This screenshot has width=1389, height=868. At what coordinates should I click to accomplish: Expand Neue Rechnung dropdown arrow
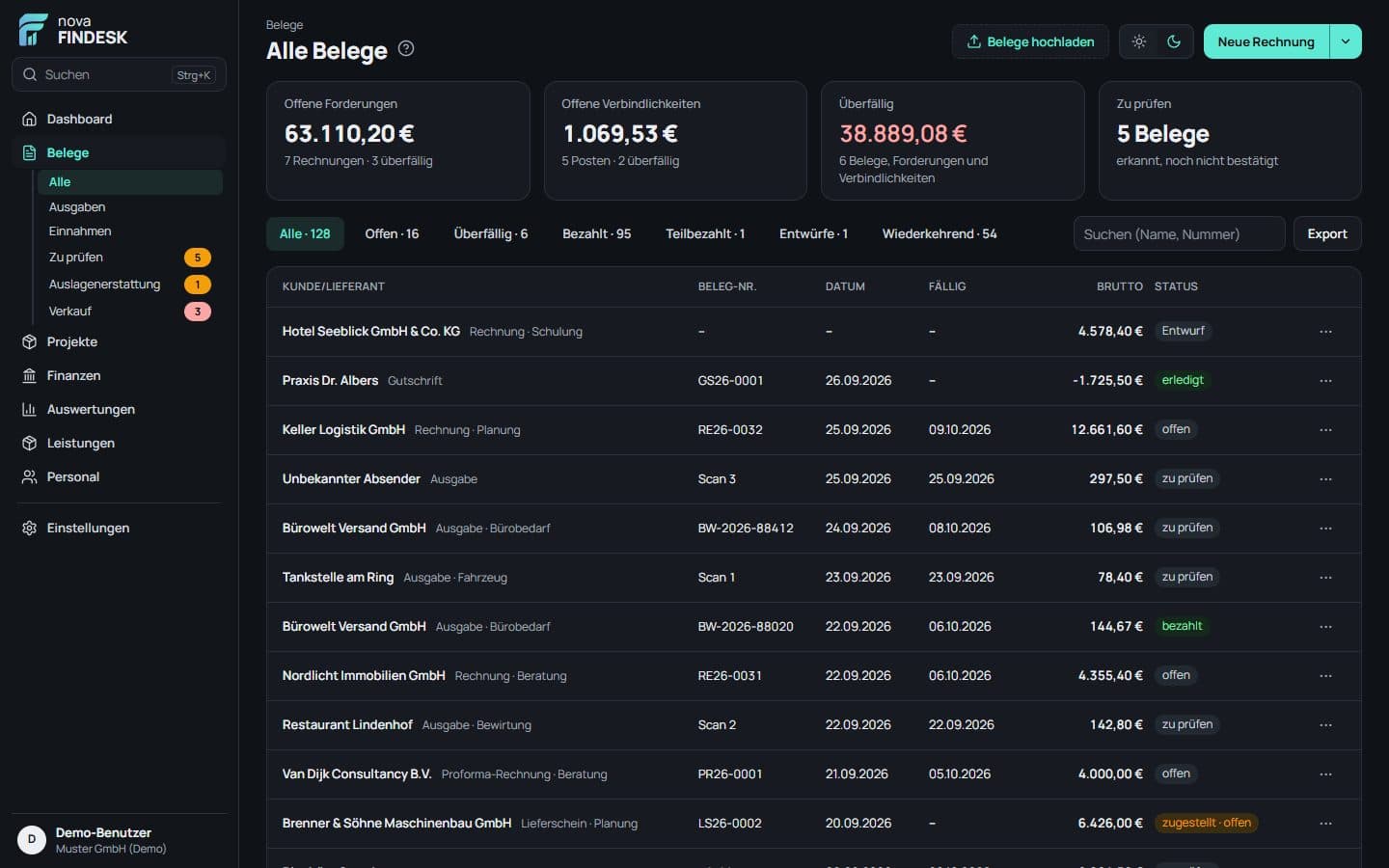click(x=1346, y=41)
